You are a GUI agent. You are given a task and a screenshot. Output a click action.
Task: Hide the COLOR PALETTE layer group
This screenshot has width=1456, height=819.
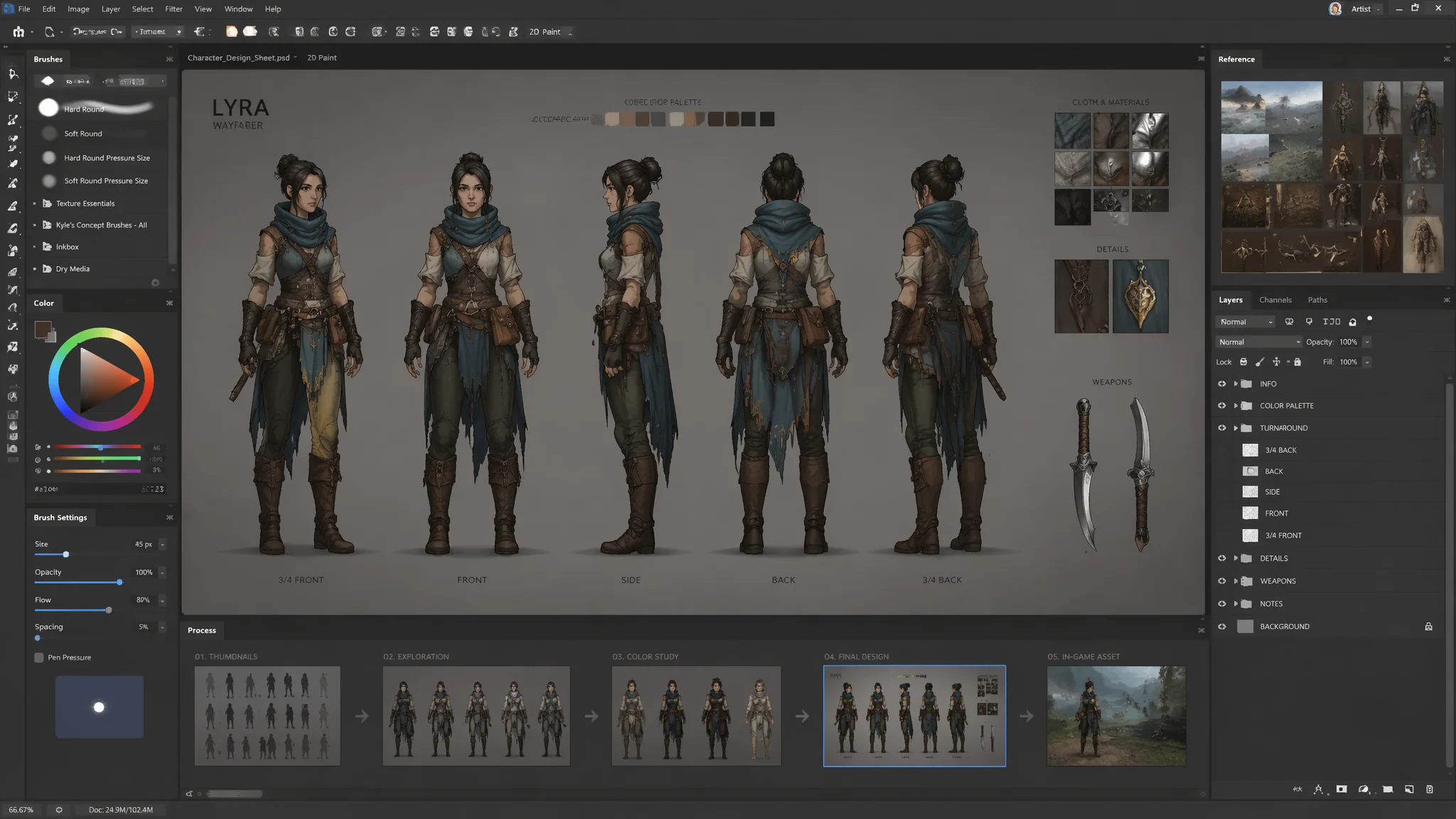pos(1221,406)
